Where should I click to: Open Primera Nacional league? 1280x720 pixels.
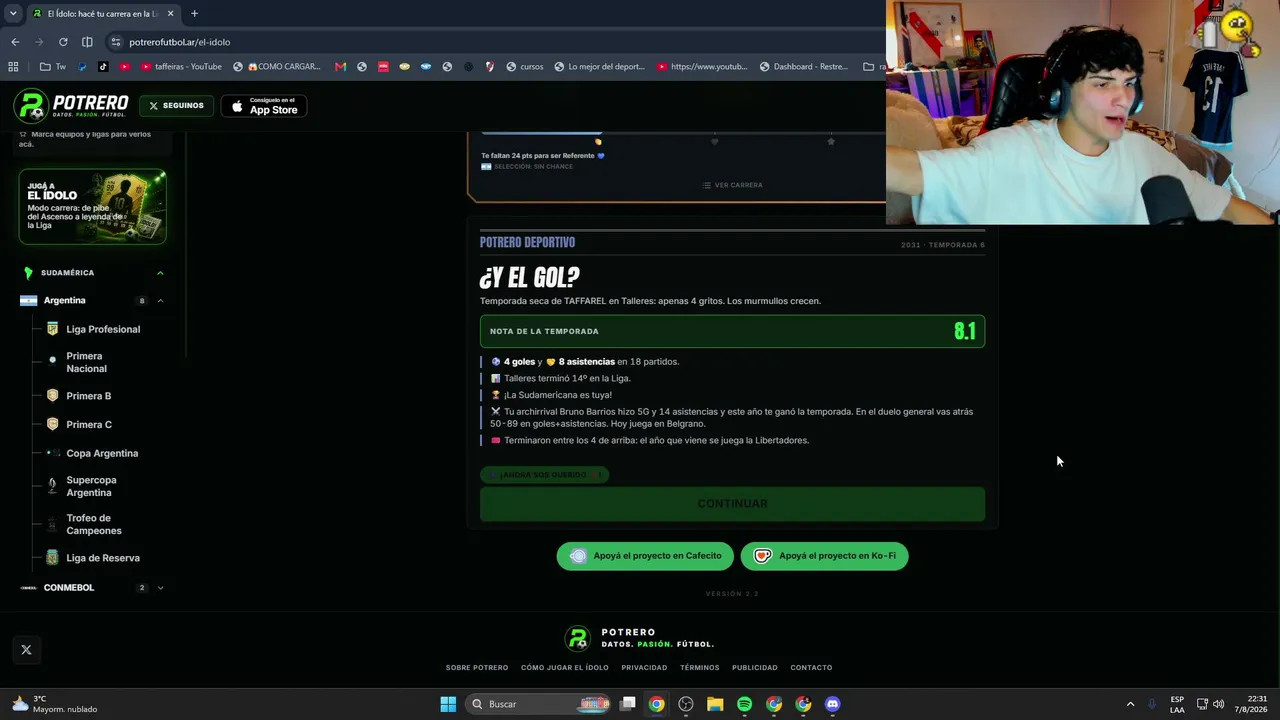coord(86,362)
